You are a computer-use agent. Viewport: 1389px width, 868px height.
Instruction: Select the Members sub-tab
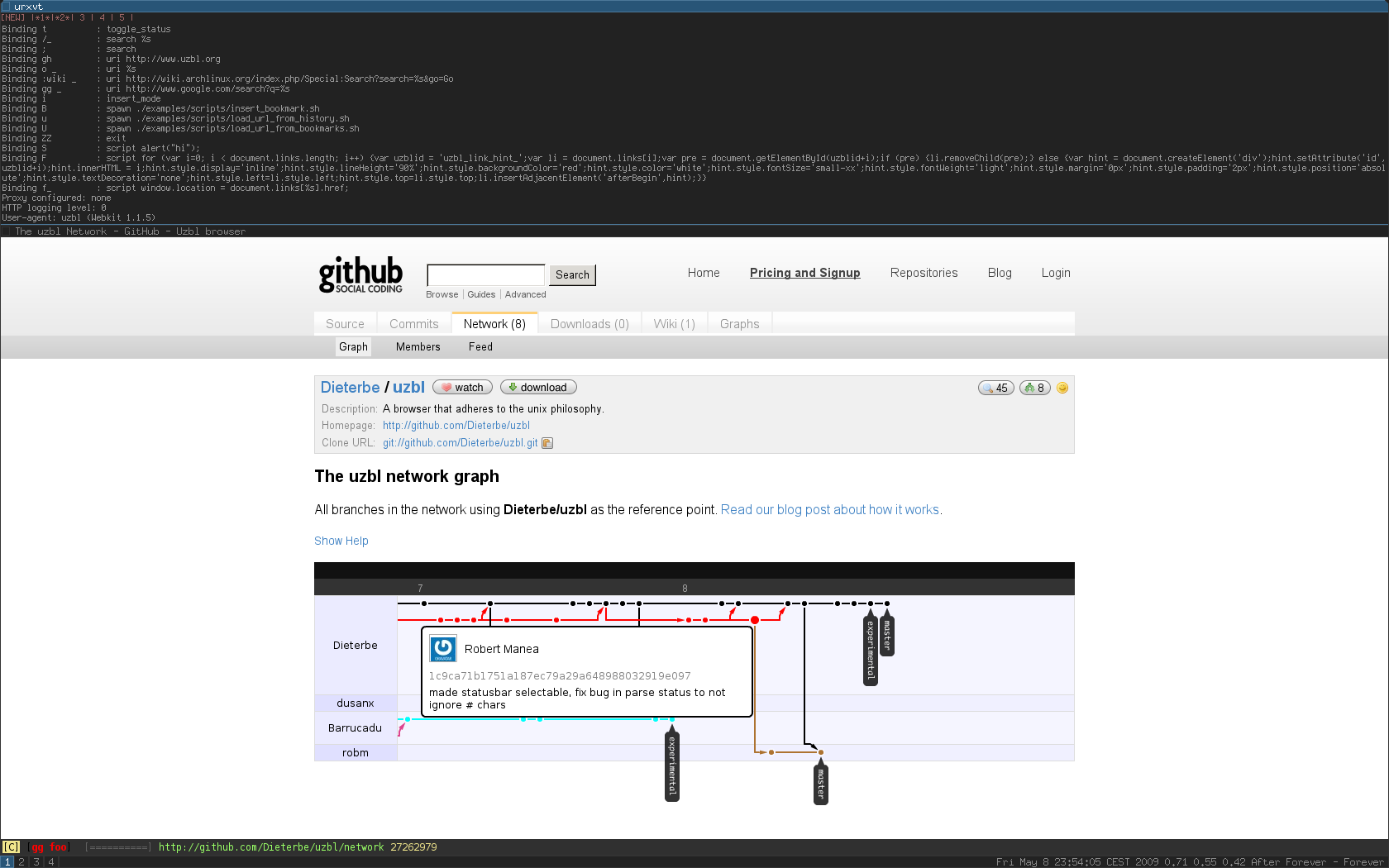[418, 347]
